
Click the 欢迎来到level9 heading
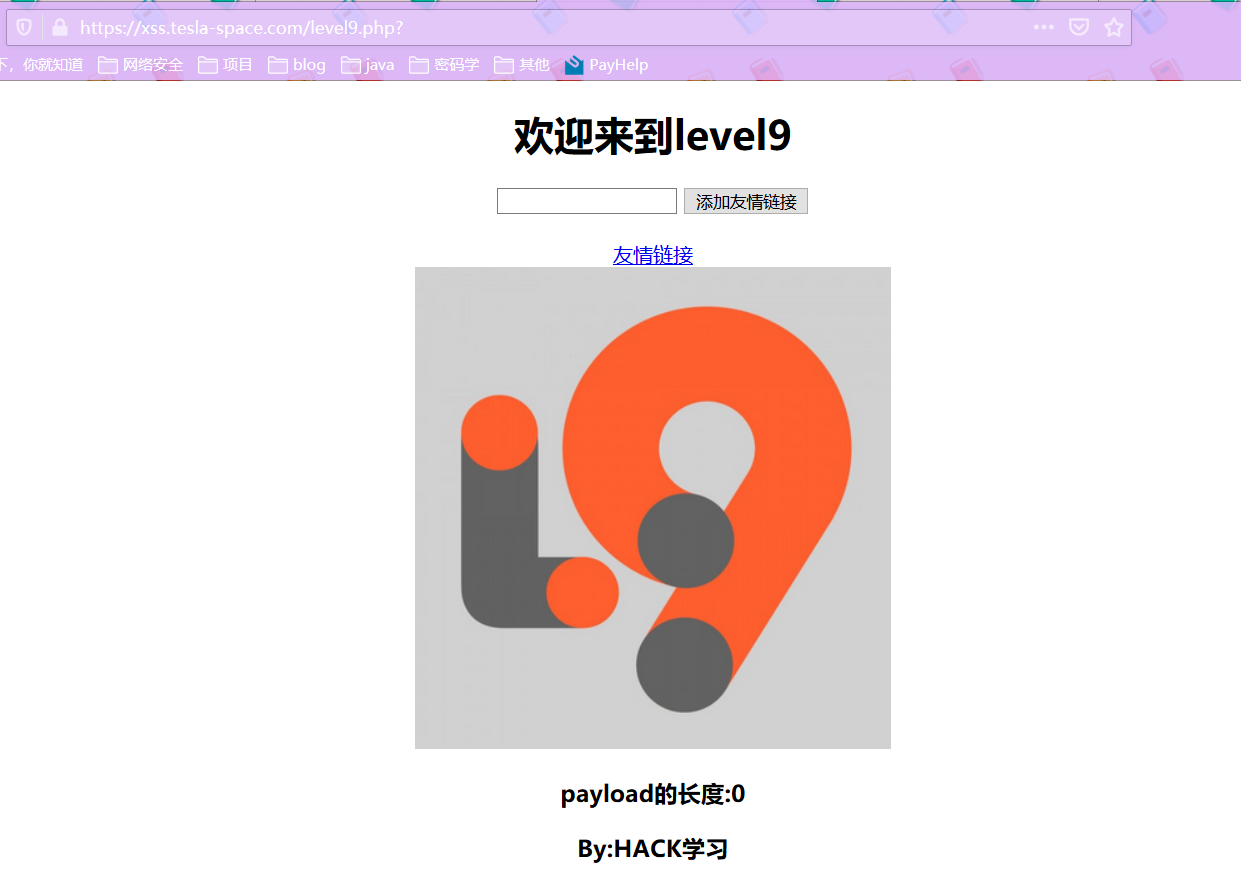pyautogui.click(x=653, y=136)
